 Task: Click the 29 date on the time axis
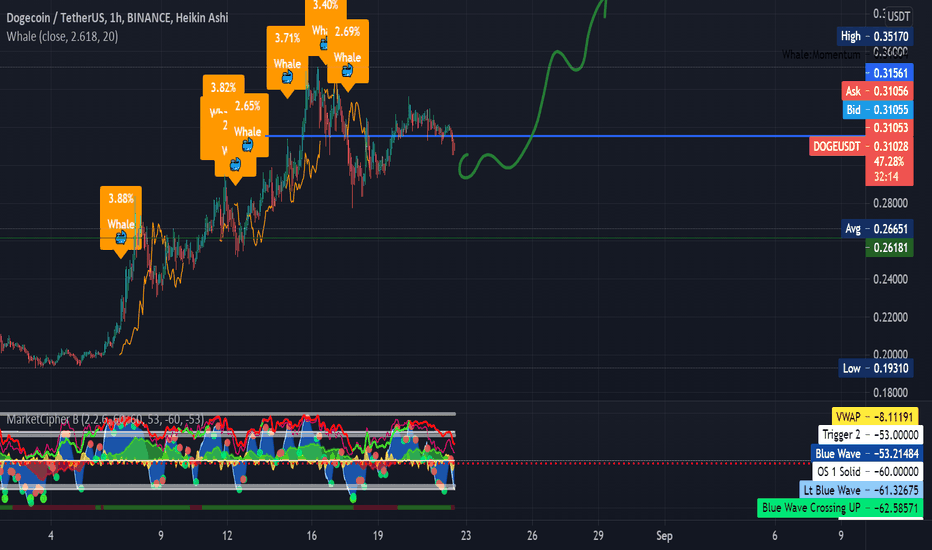(598, 536)
